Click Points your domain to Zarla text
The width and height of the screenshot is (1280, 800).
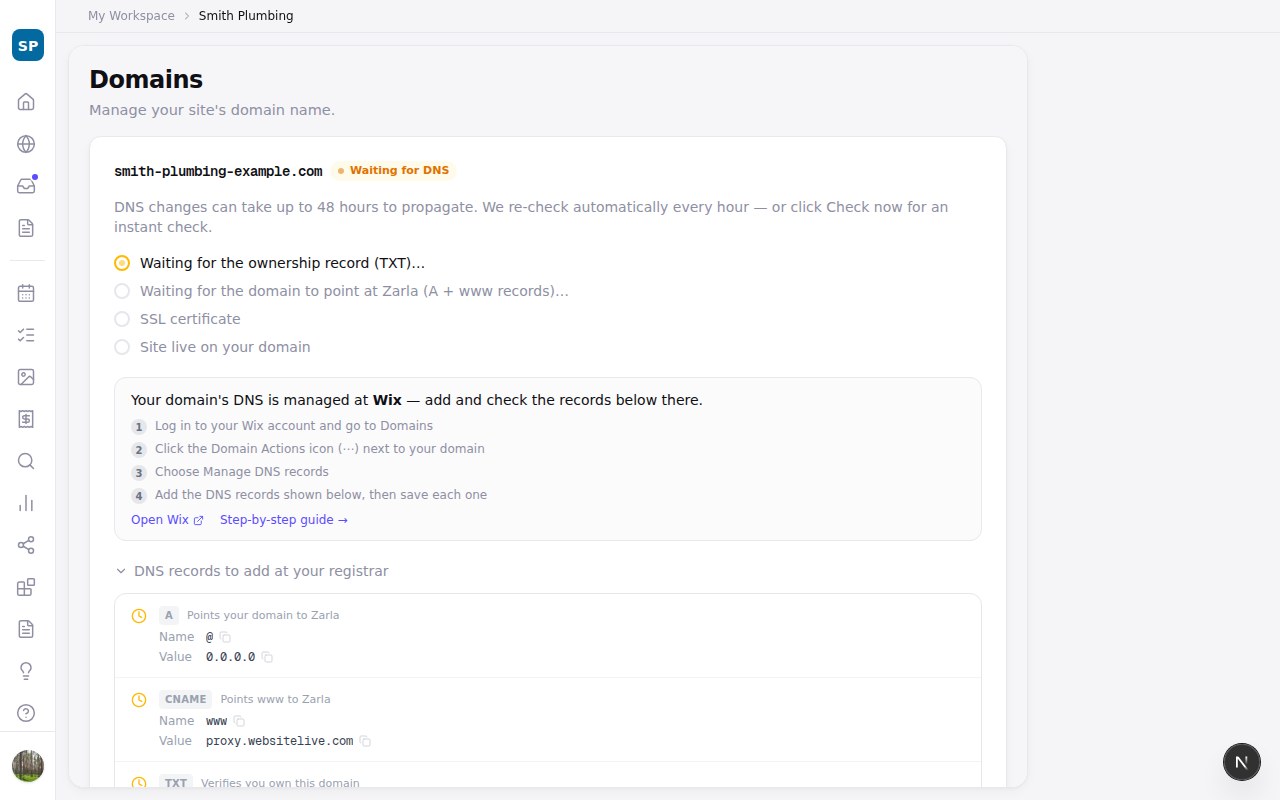263,615
